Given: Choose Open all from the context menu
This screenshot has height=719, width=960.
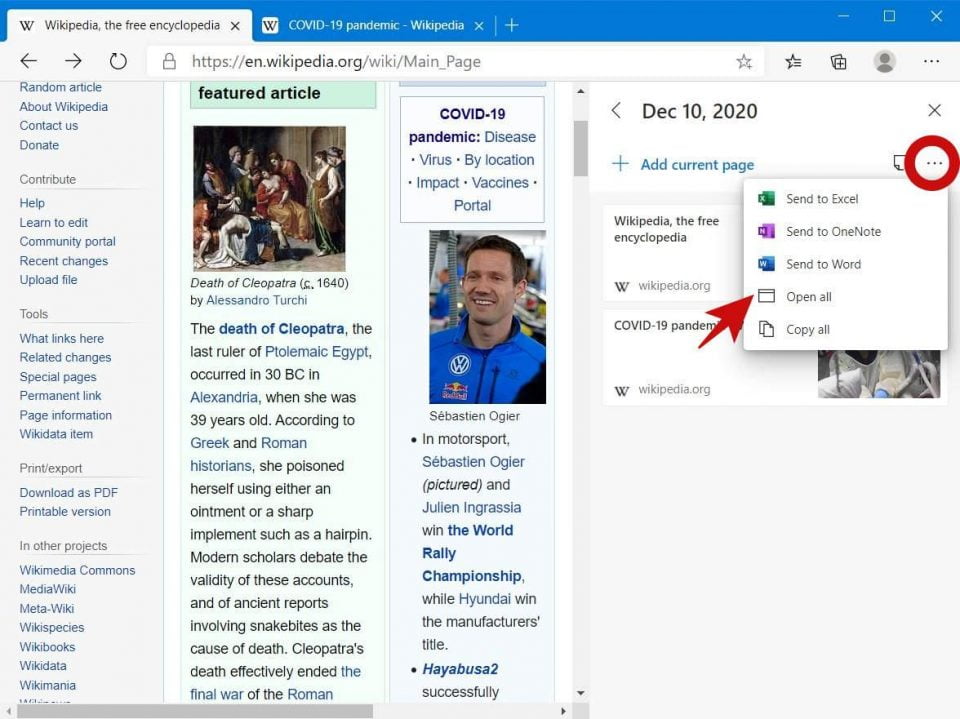Looking at the screenshot, I should (x=806, y=296).
